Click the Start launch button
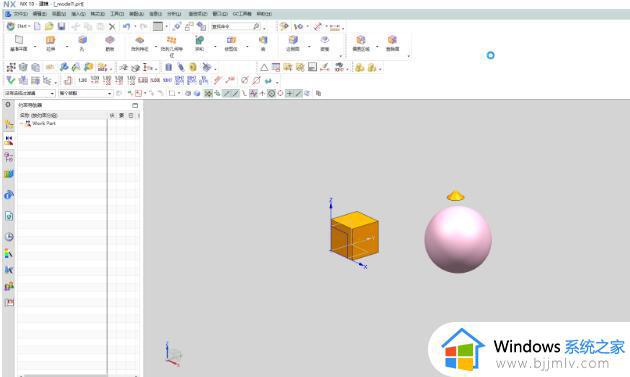This screenshot has width=630, height=377. (18, 27)
